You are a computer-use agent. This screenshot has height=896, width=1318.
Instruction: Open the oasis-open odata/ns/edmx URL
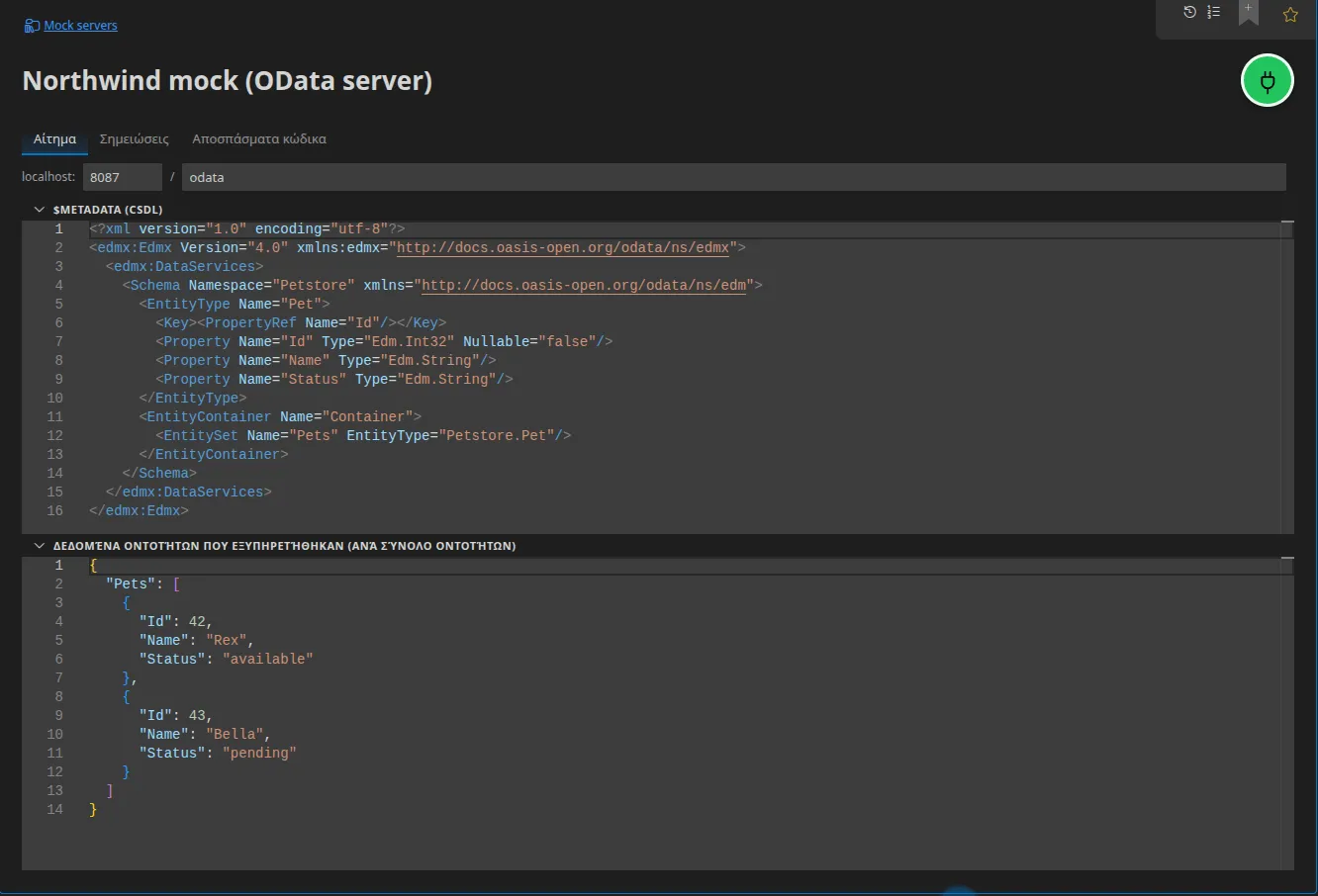click(563, 247)
